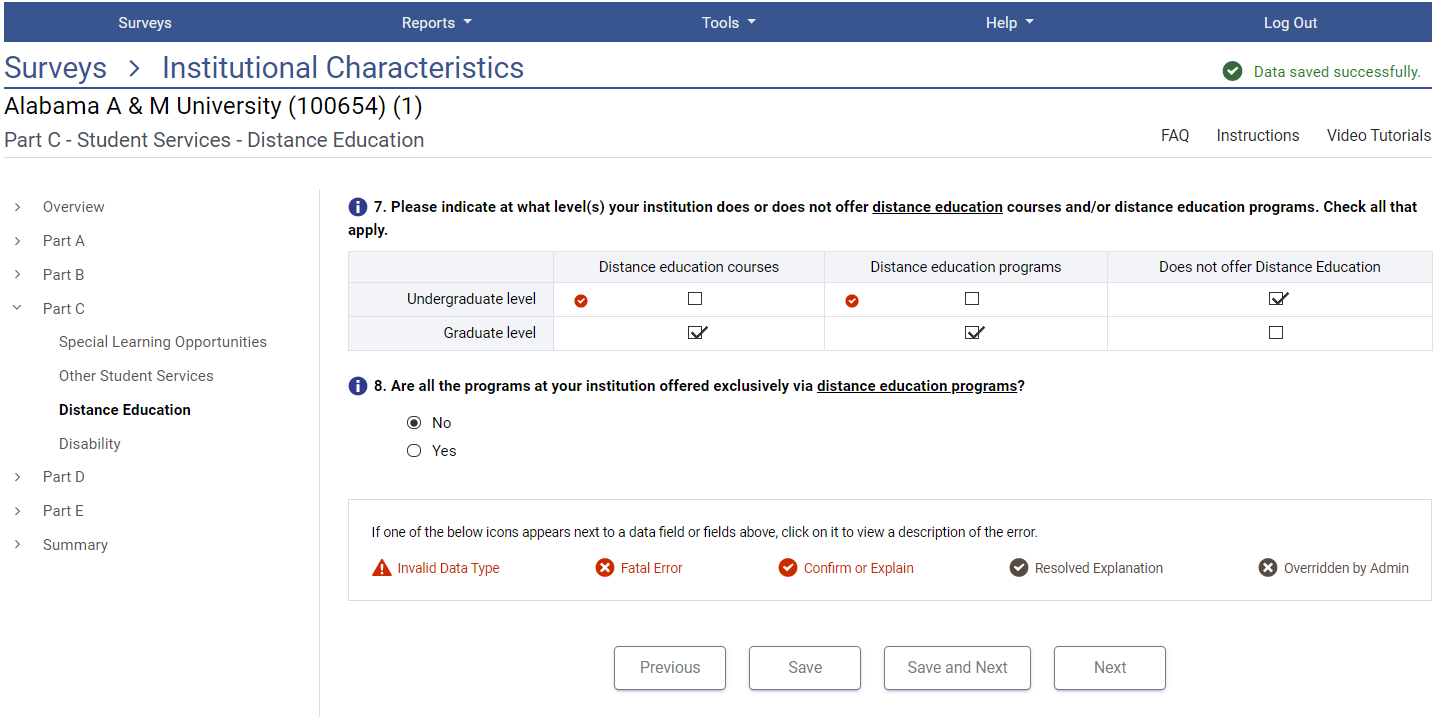Go to the Surveys menu item
This screenshot has width=1435, height=717.
tap(145, 23)
